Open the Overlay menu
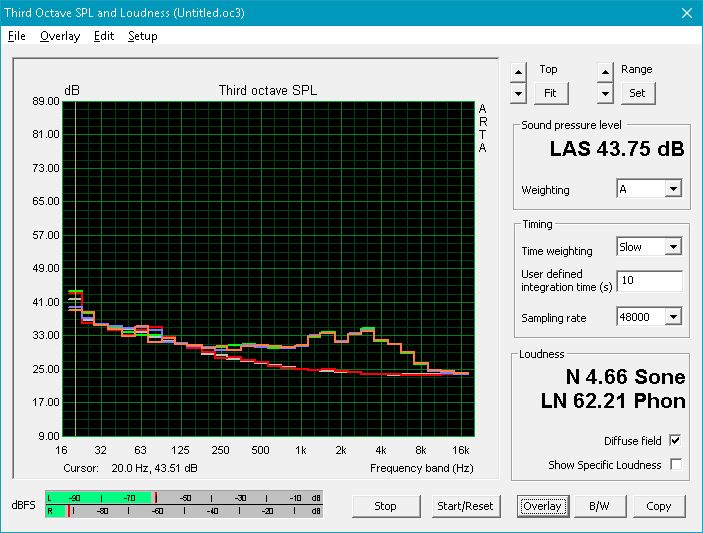Image resolution: width=703 pixels, height=533 pixels. click(60, 36)
